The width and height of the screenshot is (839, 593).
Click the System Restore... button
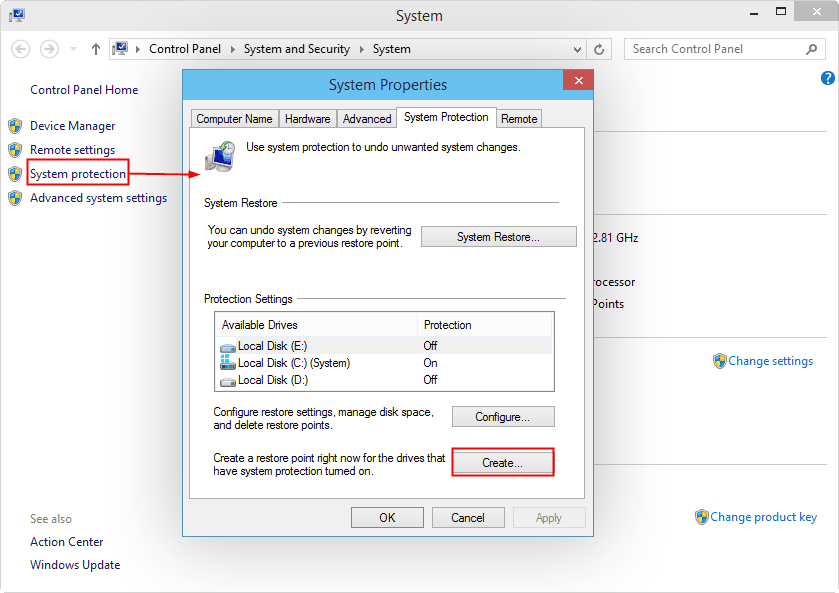pyautogui.click(x=499, y=237)
